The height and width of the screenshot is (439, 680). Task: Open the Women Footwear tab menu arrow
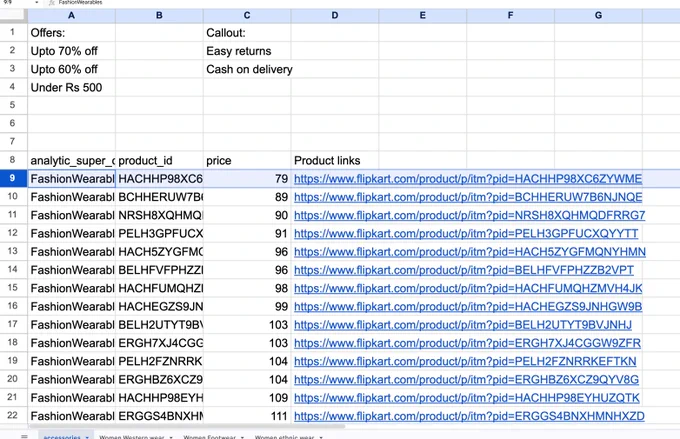pyautogui.click(x=242, y=437)
